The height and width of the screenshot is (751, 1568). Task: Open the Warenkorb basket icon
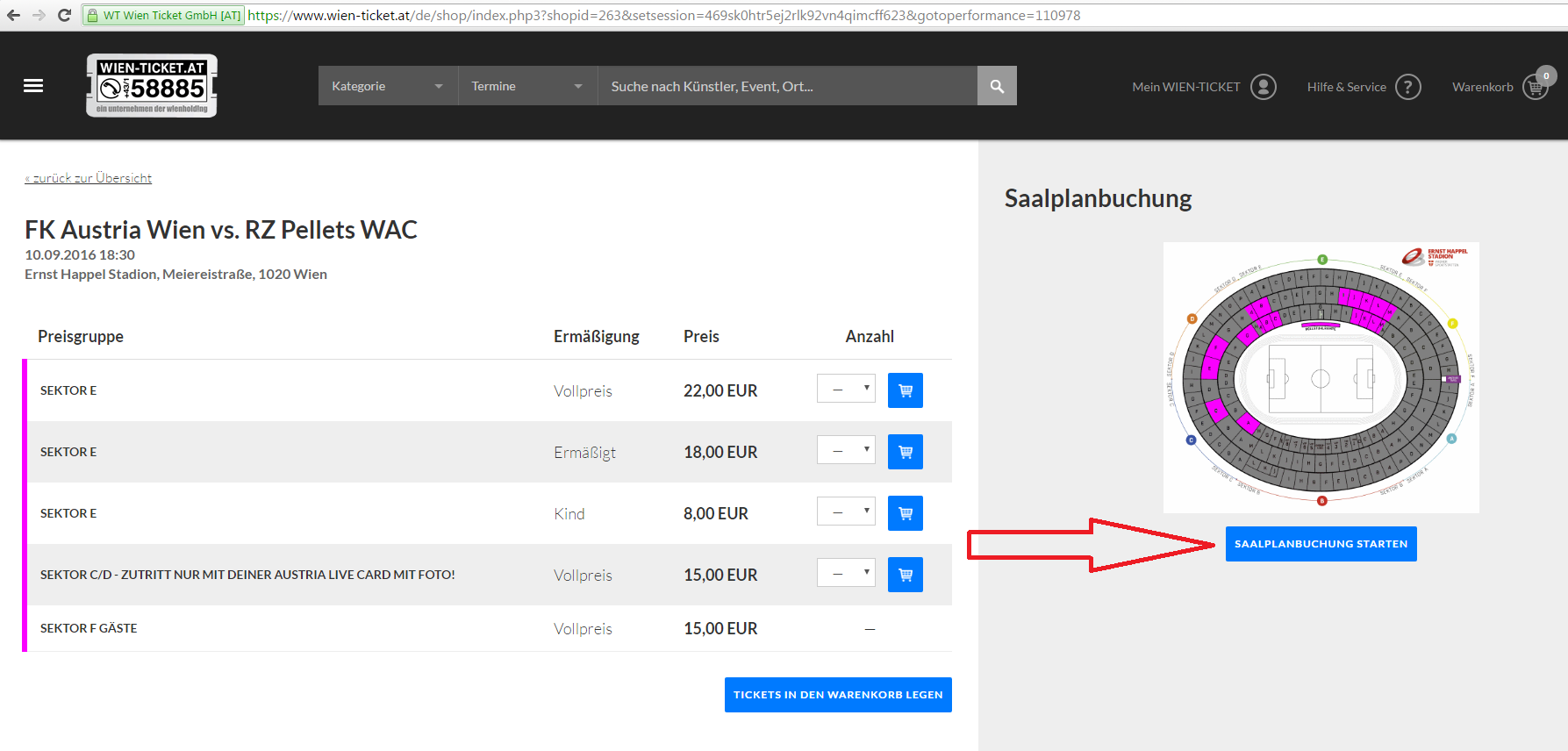pos(1536,87)
